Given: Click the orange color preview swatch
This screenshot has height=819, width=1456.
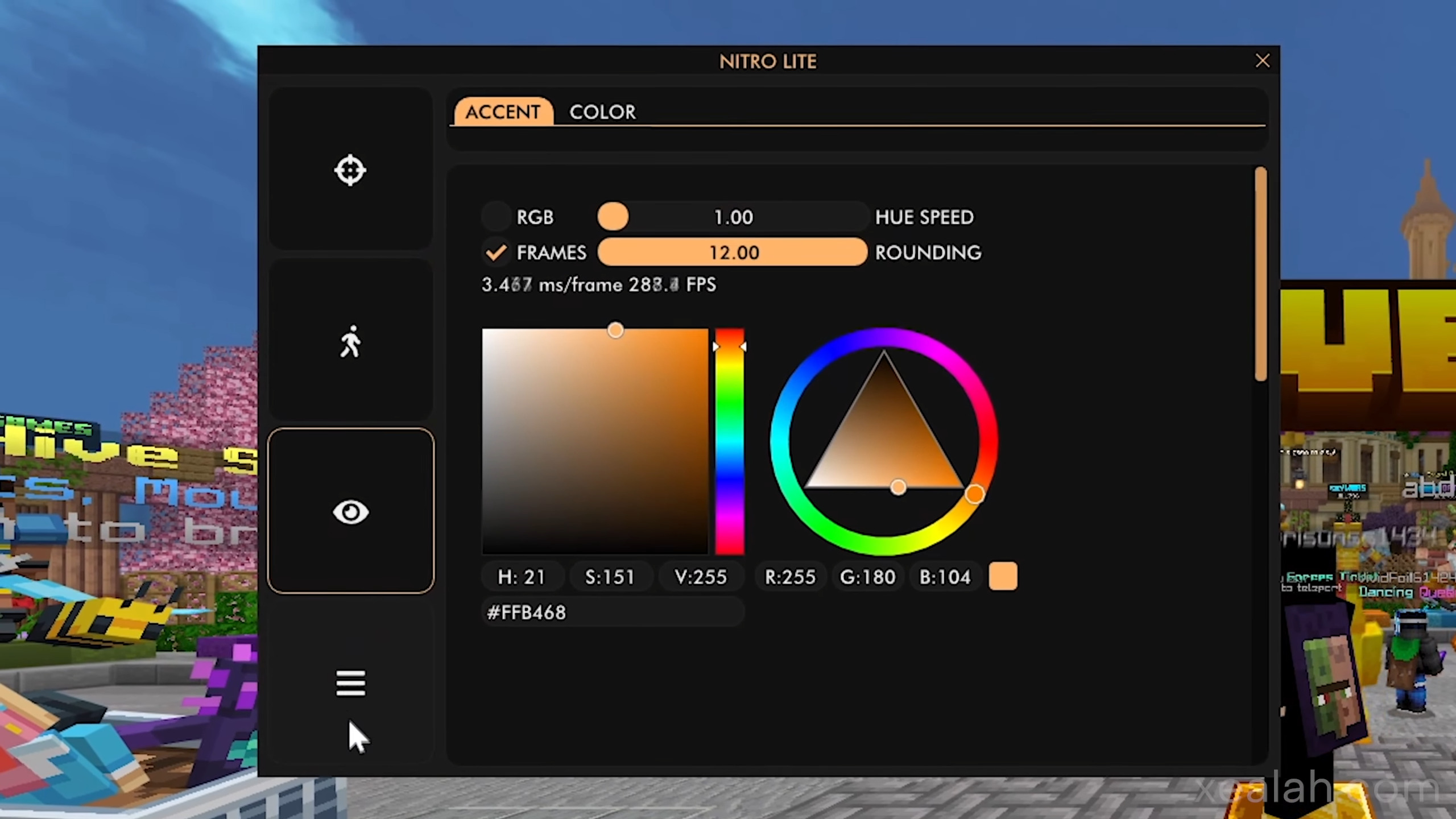Looking at the screenshot, I should (x=1003, y=577).
